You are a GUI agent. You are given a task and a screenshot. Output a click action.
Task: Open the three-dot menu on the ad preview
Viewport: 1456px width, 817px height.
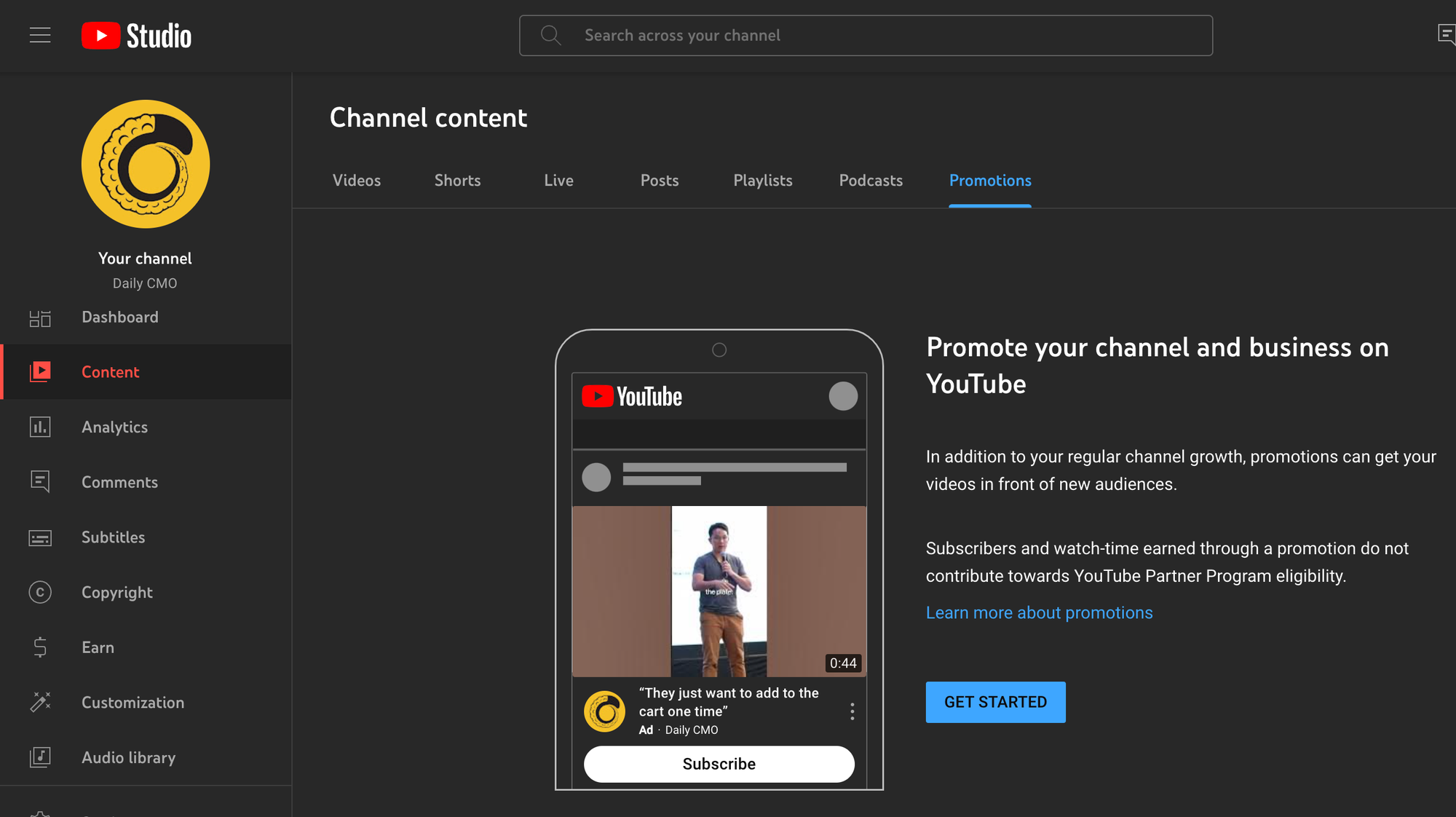[x=852, y=711]
